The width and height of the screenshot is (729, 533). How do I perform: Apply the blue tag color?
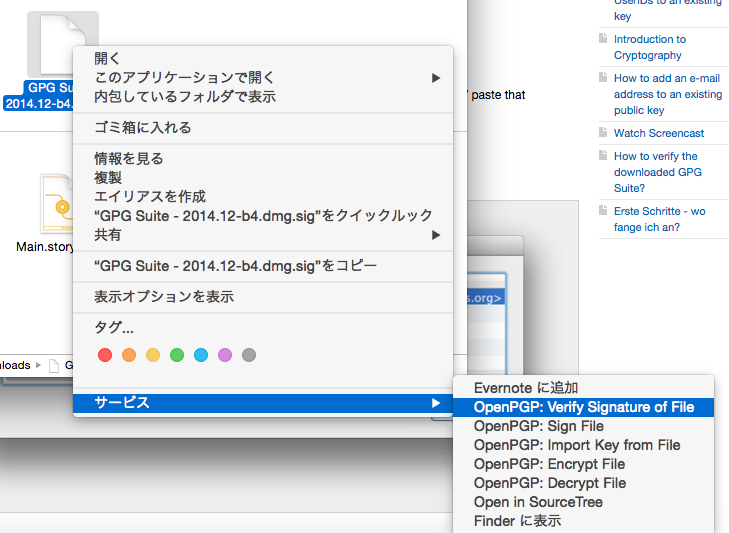201,355
